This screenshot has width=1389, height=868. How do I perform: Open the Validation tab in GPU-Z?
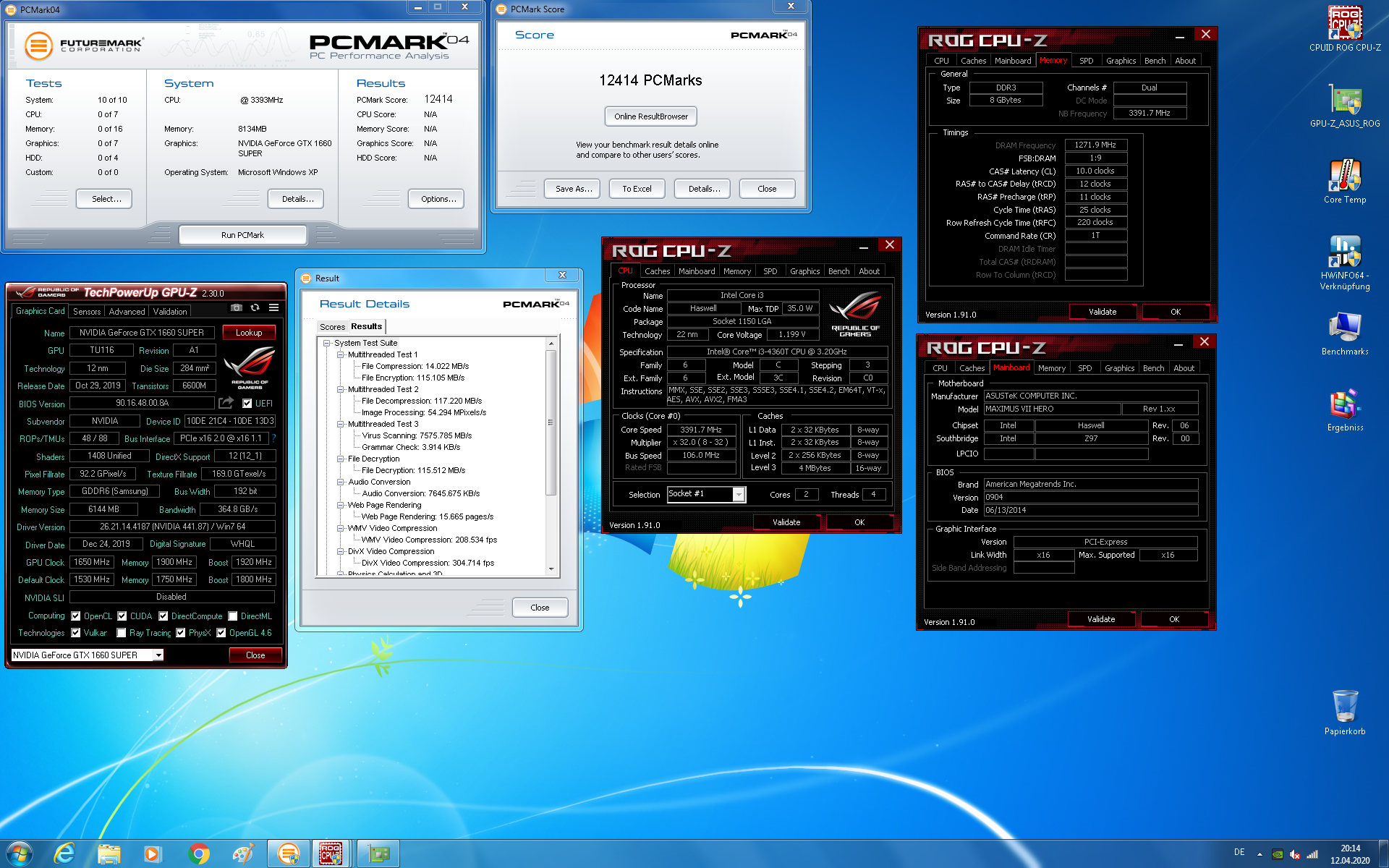tap(170, 312)
